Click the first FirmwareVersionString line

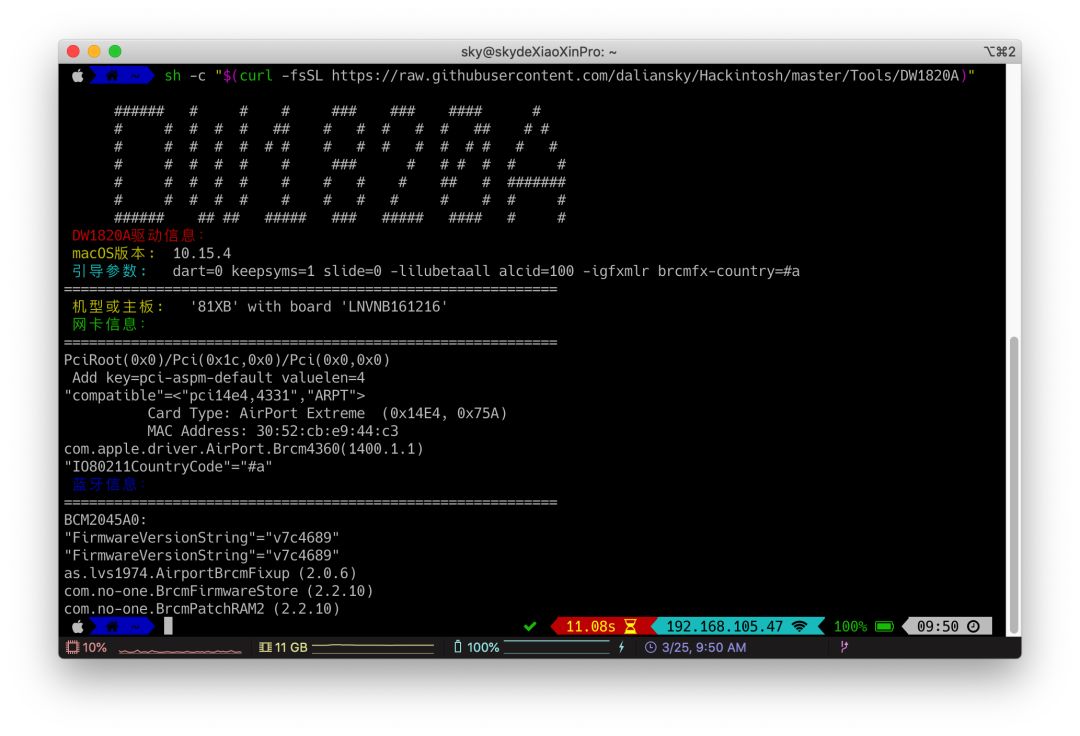pos(201,538)
